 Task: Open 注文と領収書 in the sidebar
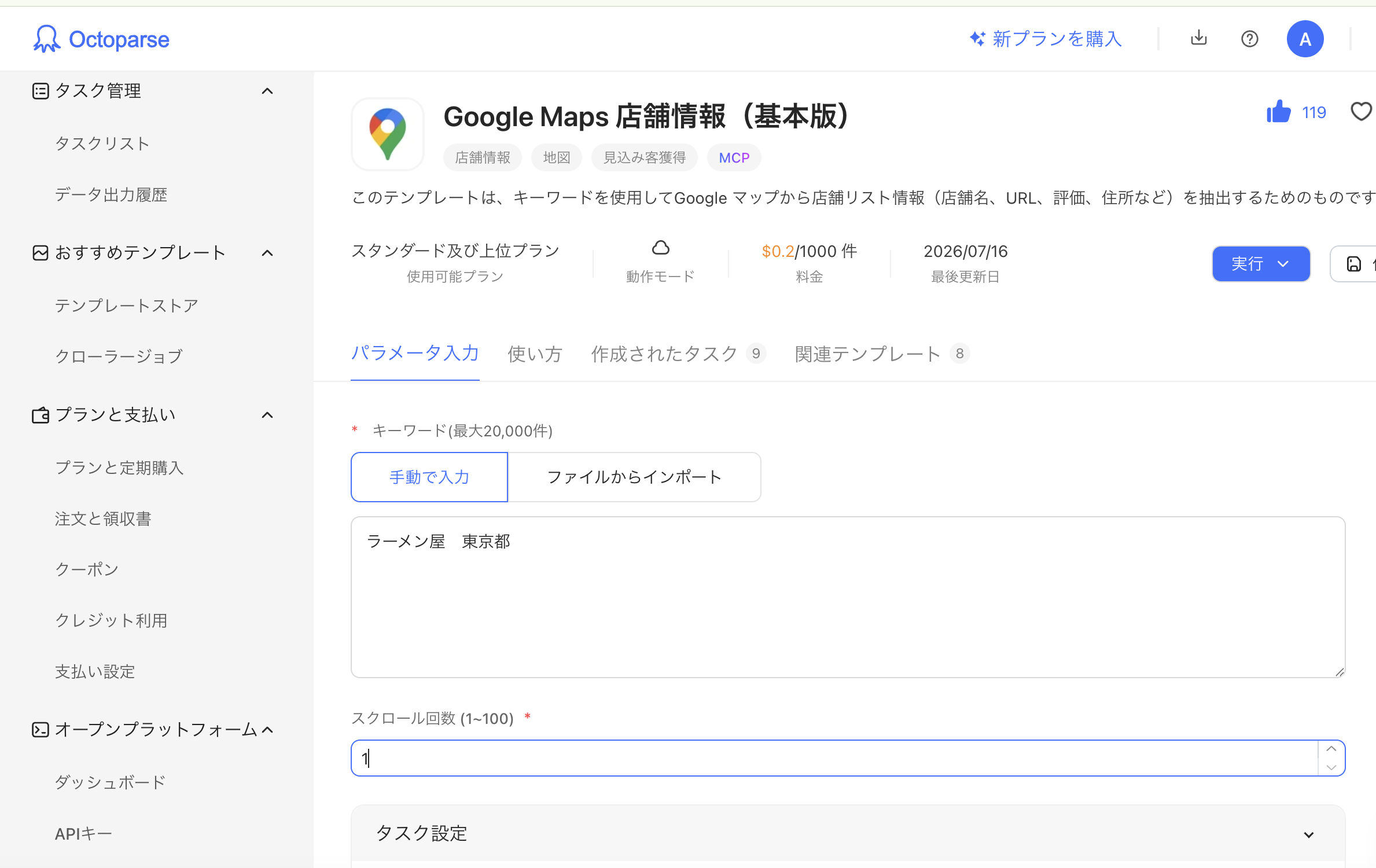point(103,518)
